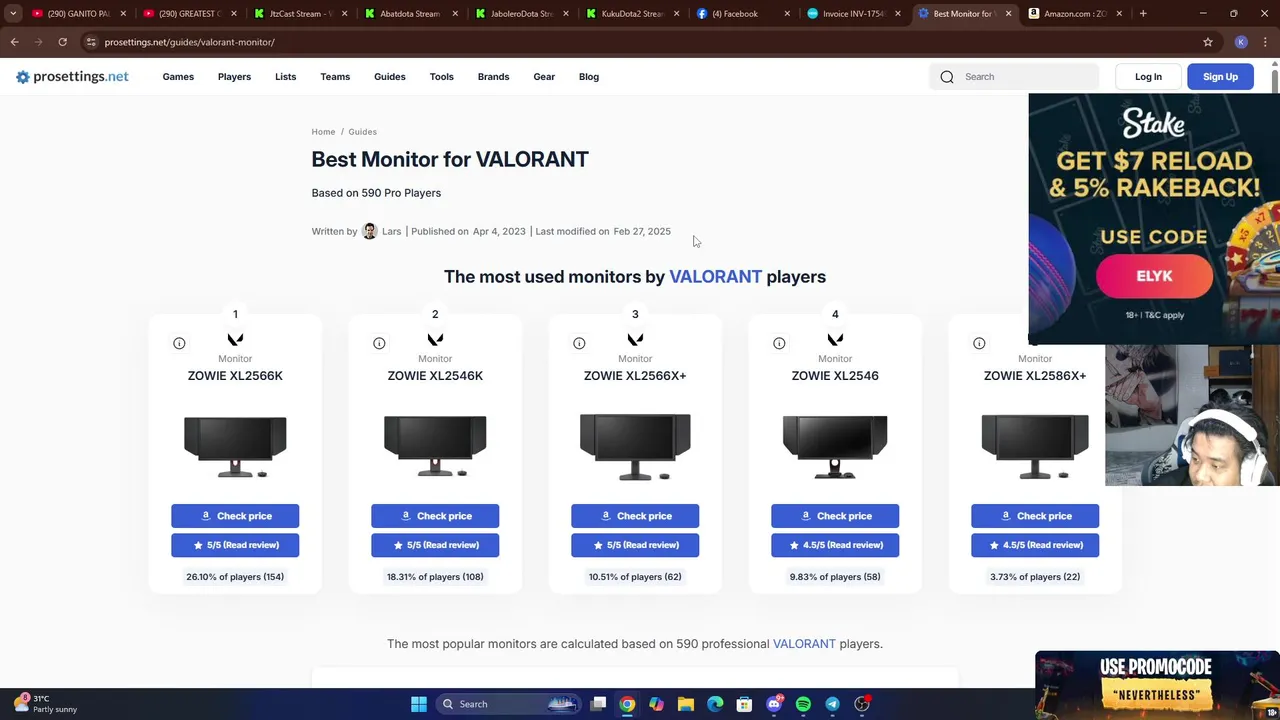The width and height of the screenshot is (1280, 720).
Task: Click the Home breadcrumb link
Action: (323, 132)
